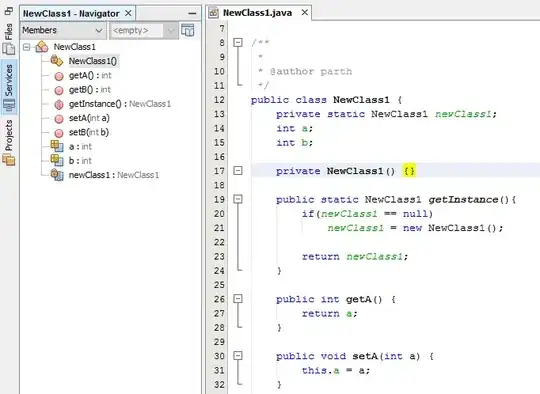The width and height of the screenshot is (540, 394).
Task: Click the NewClass1 class icon in tree
Action: (42, 47)
